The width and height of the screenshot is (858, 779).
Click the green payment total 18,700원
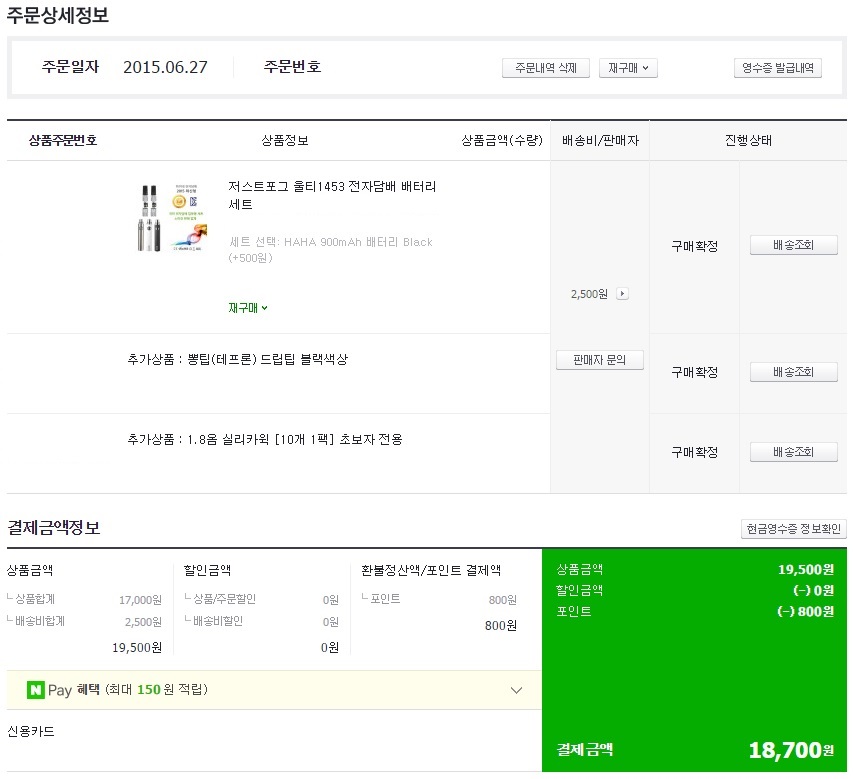pos(790,750)
